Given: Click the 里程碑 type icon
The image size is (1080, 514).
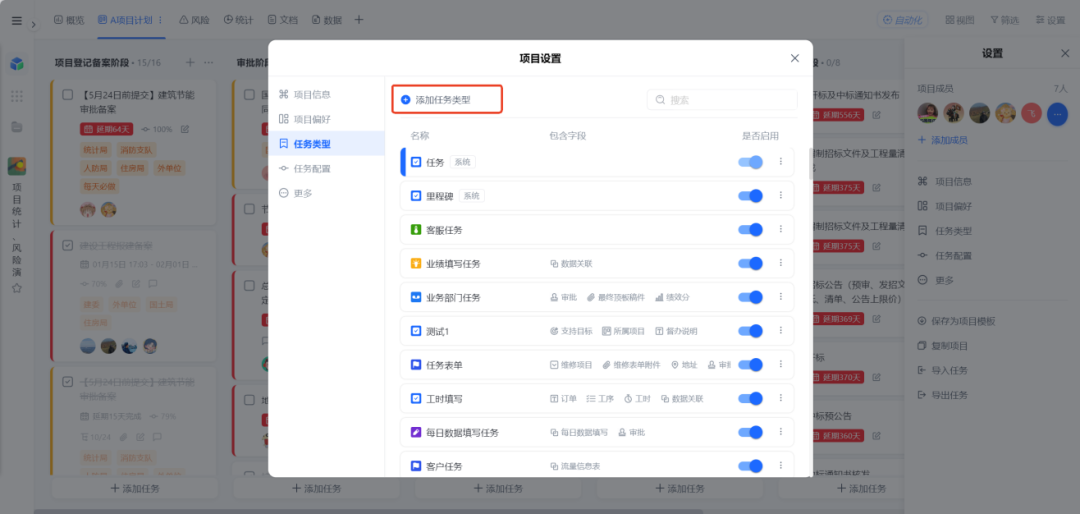Looking at the screenshot, I should coord(416,196).
